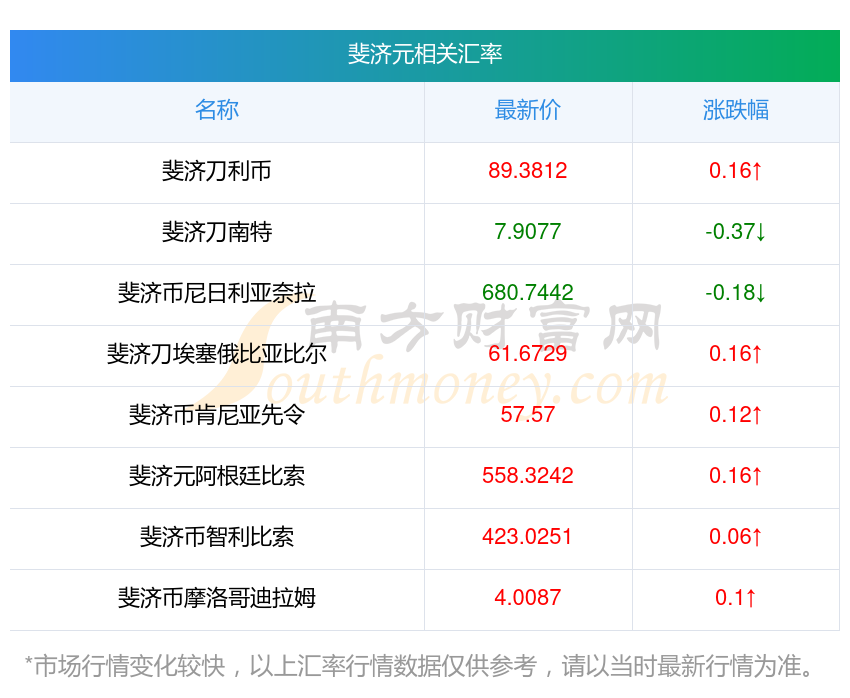The height and width of the screenshot is (698, 850).
Task: Click the 斐济元阿根廷比索 row name
Action: coord(217,476)
